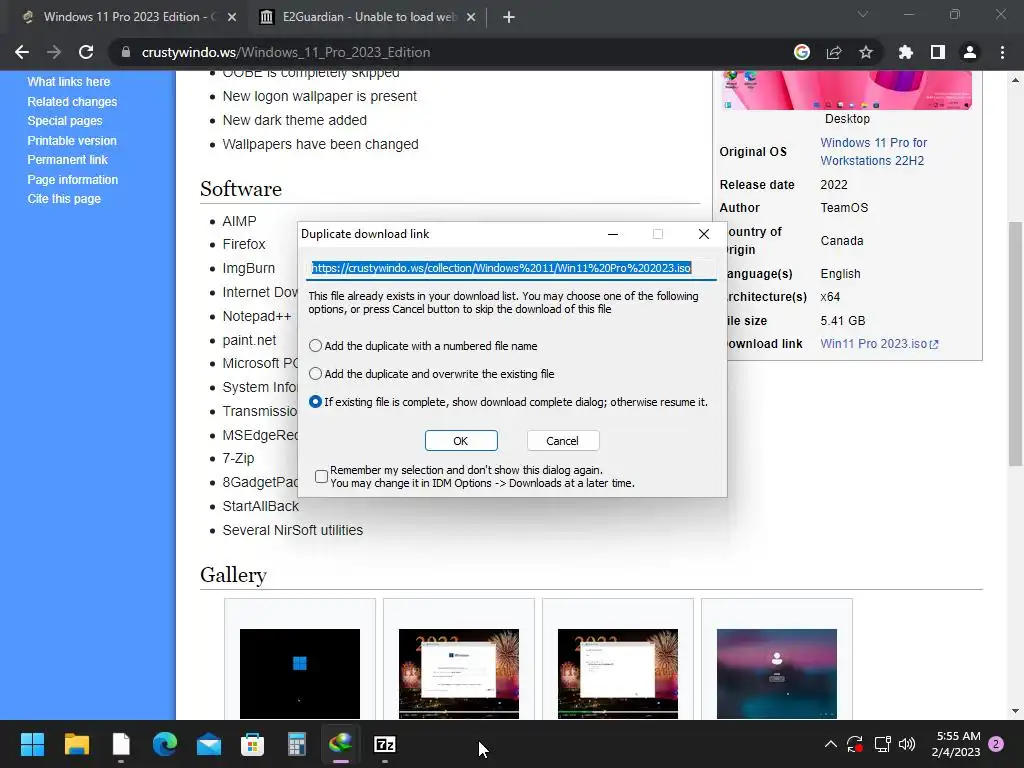1024x768 pixels.
Task: Open the Mail app from the taskbar
Action: pos(209,744)
